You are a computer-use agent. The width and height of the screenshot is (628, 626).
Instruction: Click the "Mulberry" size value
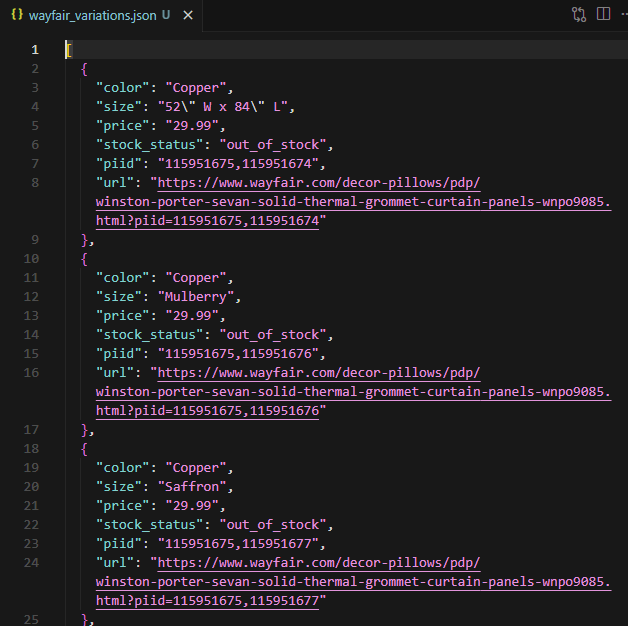(196, 297)
